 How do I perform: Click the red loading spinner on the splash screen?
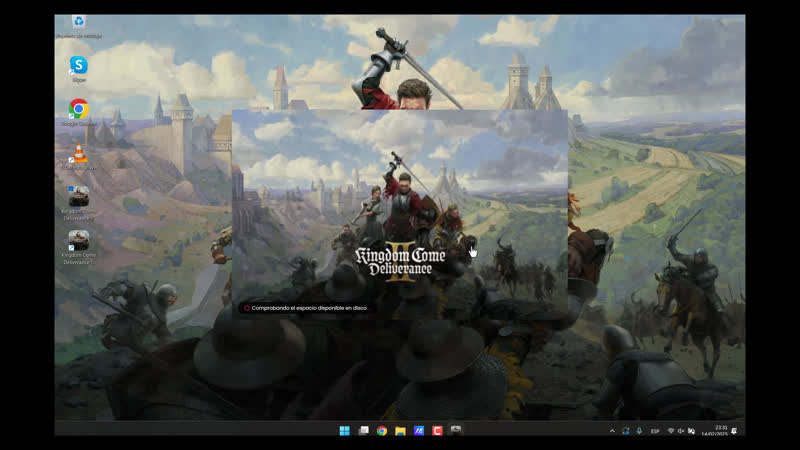click(246, 308)
